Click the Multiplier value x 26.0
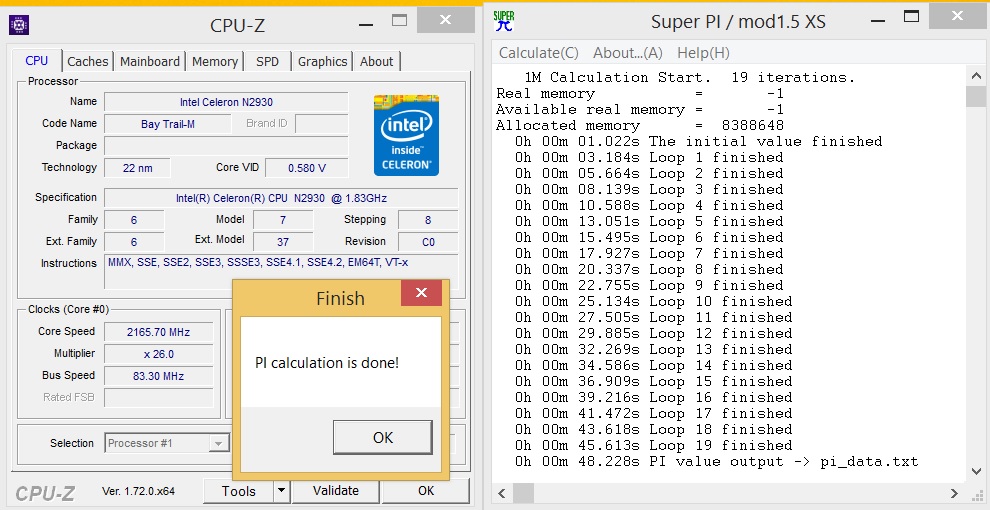This screenshot has height=510, width=990. click(x=158, y=354)
